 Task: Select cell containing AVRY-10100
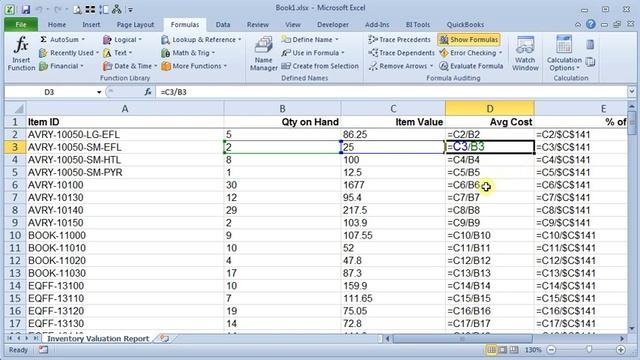point(125,185)
